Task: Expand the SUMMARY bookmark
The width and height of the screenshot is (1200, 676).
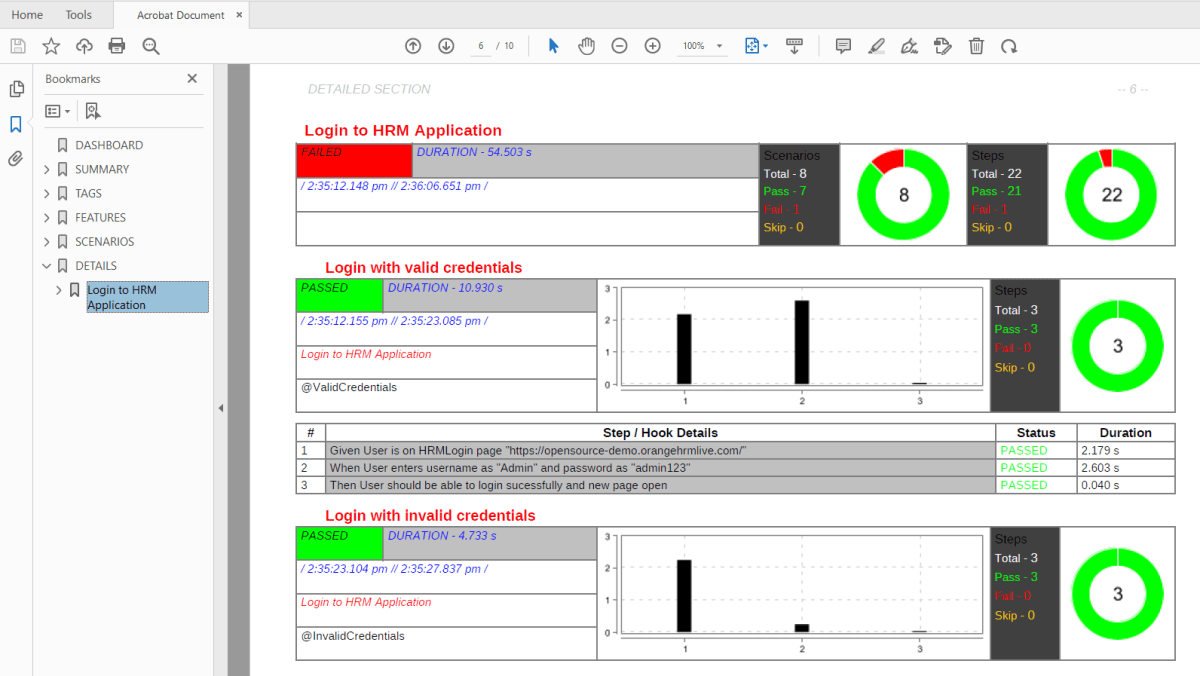Action: (x=46, y=170)
